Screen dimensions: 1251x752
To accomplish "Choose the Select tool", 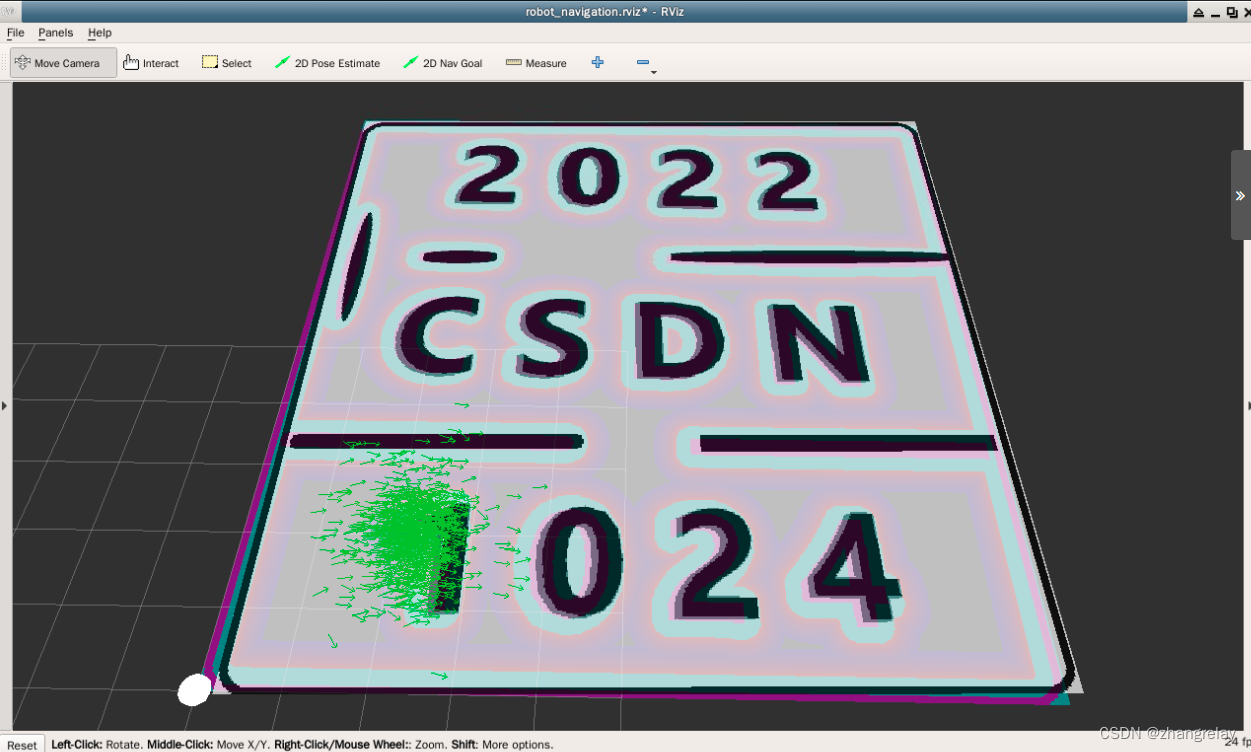I will [227, 63].
